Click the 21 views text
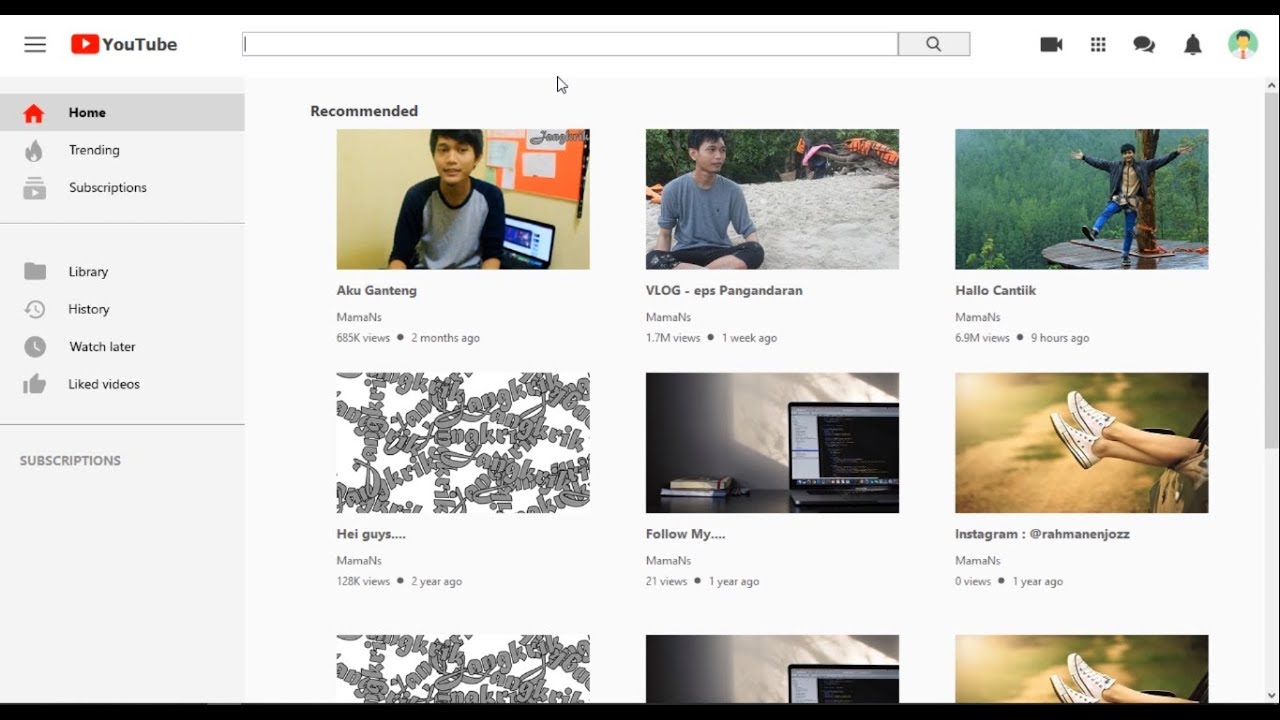The width and height of the screenshot is (1280, 720). [666, 581]
